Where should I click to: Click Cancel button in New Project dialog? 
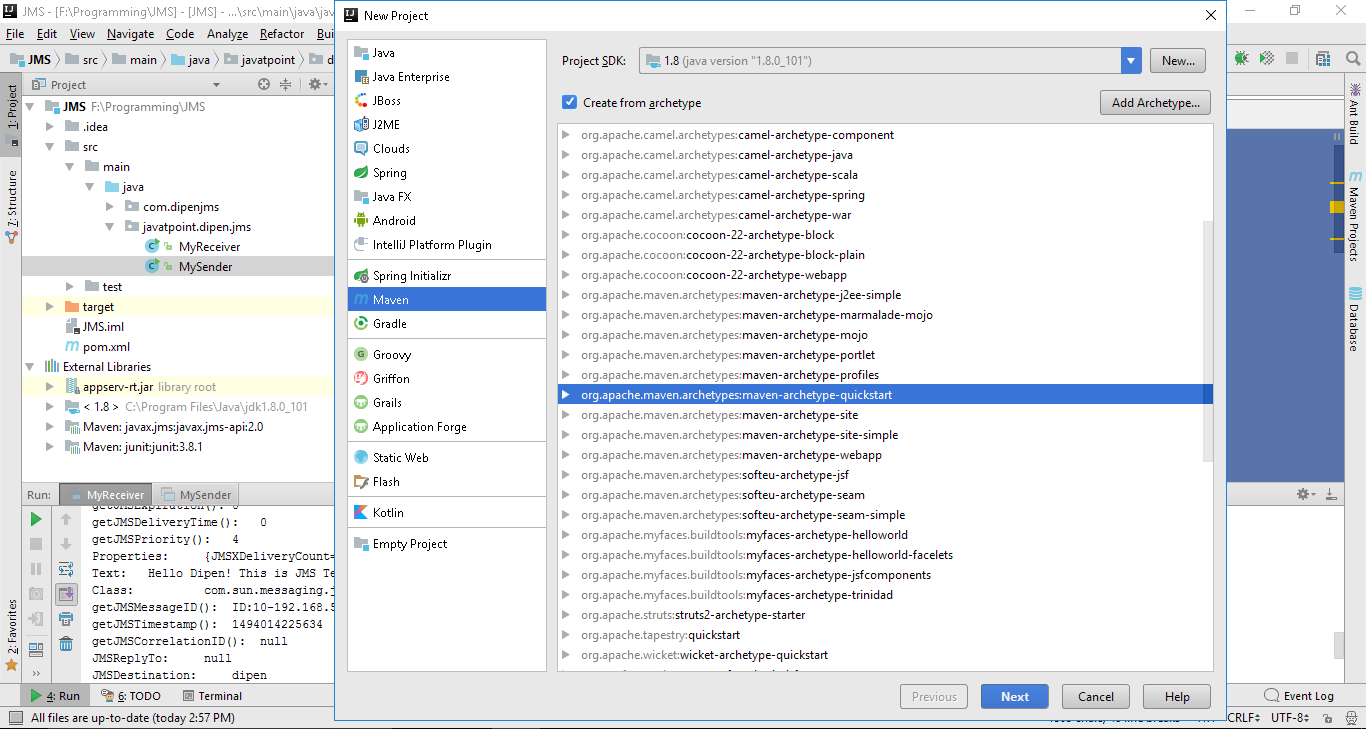(x=1096, y=697)
